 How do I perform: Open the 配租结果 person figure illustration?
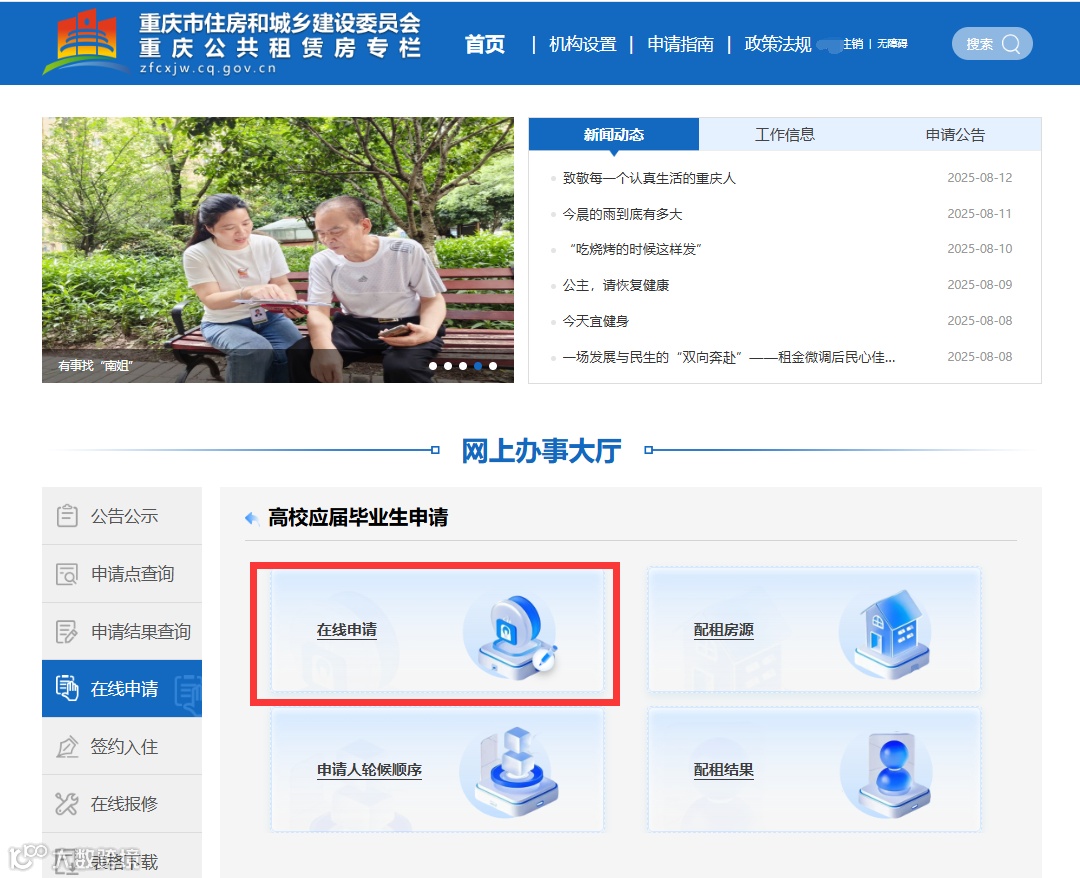(888, 774)
